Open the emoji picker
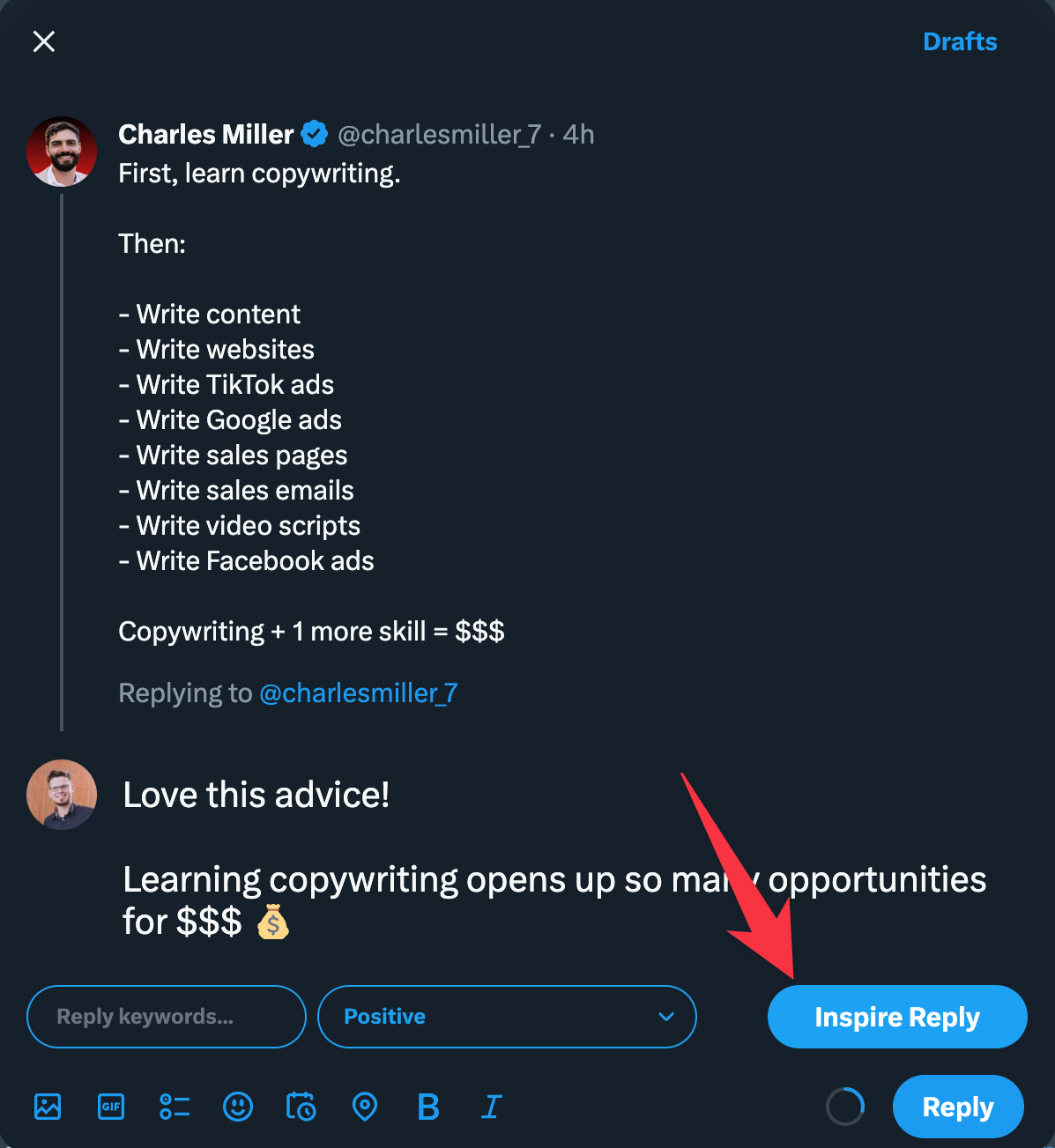The image size is (1055, 1148). (238, 1107)
